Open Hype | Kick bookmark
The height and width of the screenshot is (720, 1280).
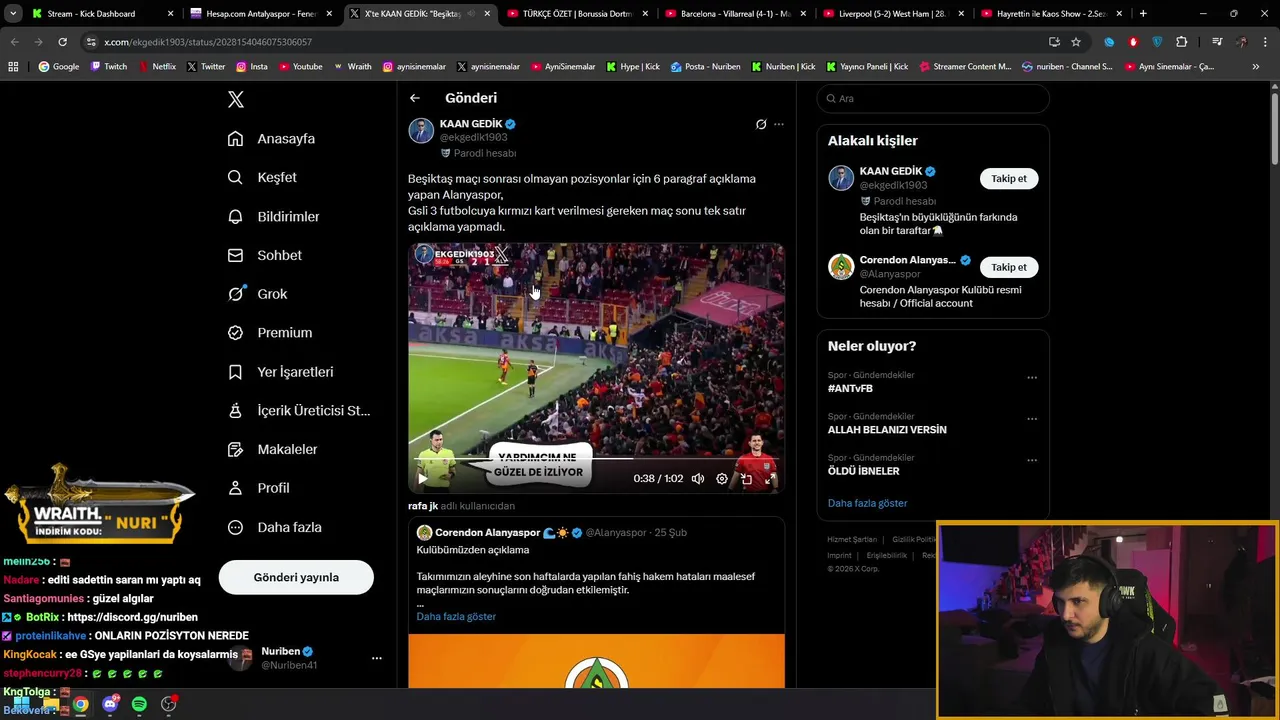[633, 67]
